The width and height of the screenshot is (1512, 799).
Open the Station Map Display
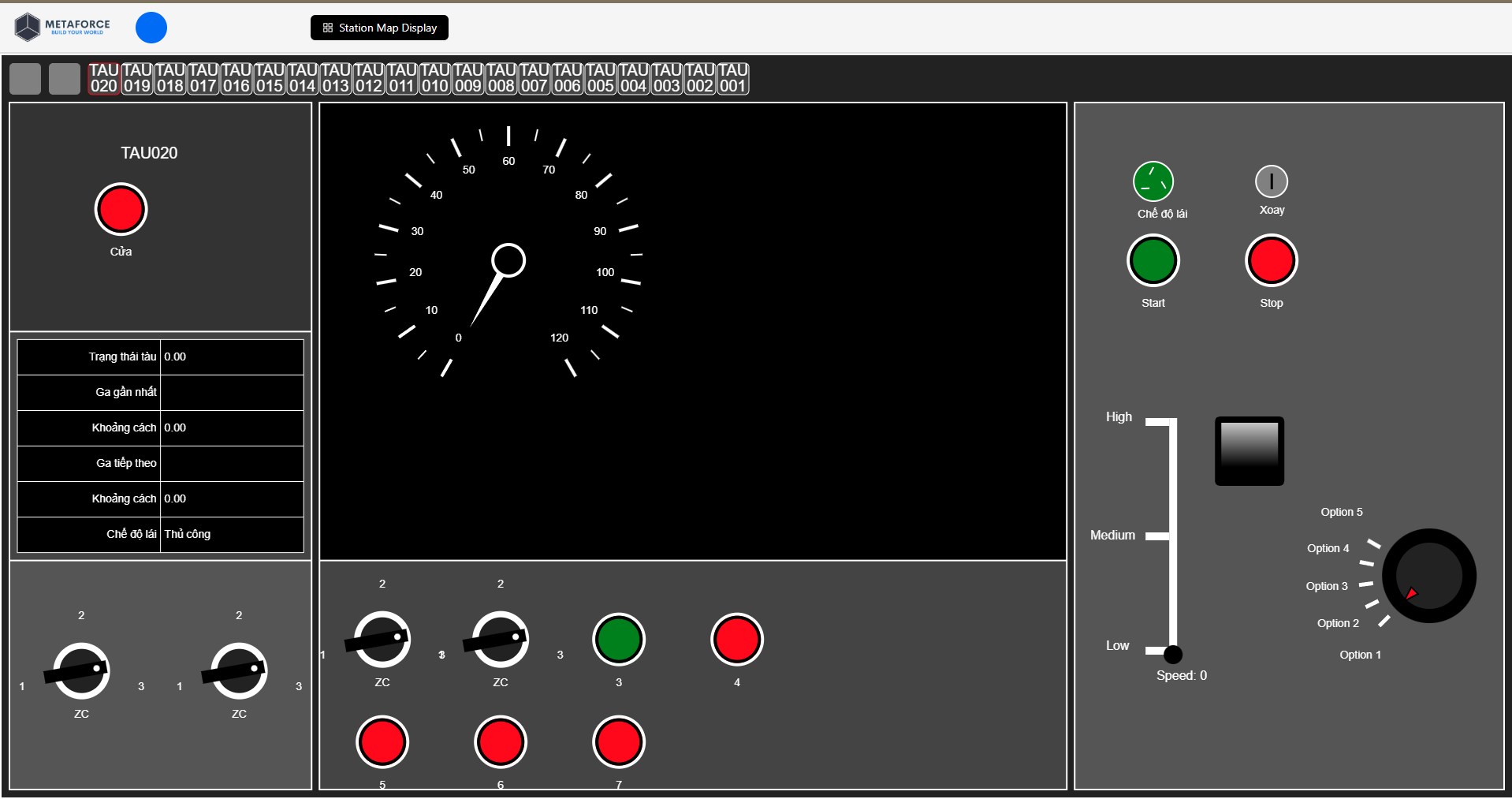(x=379, y=28)
